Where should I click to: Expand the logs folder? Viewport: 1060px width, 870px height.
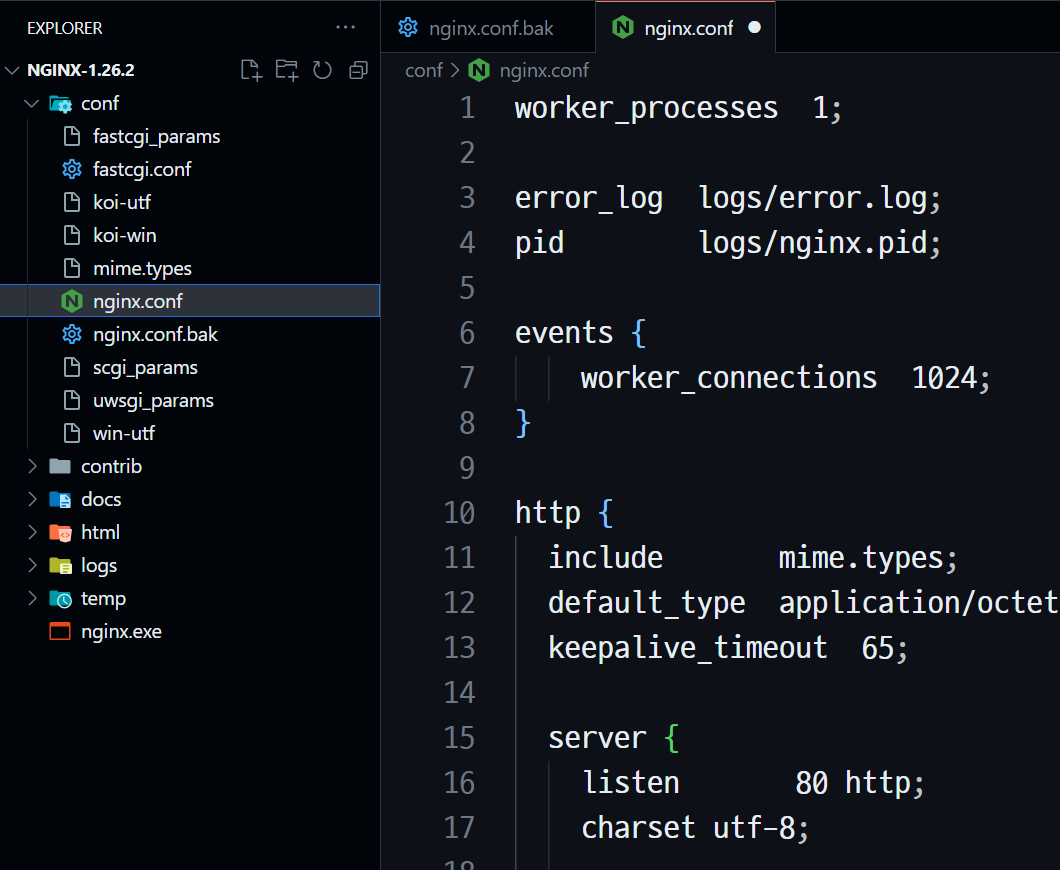tap(32, 566)
